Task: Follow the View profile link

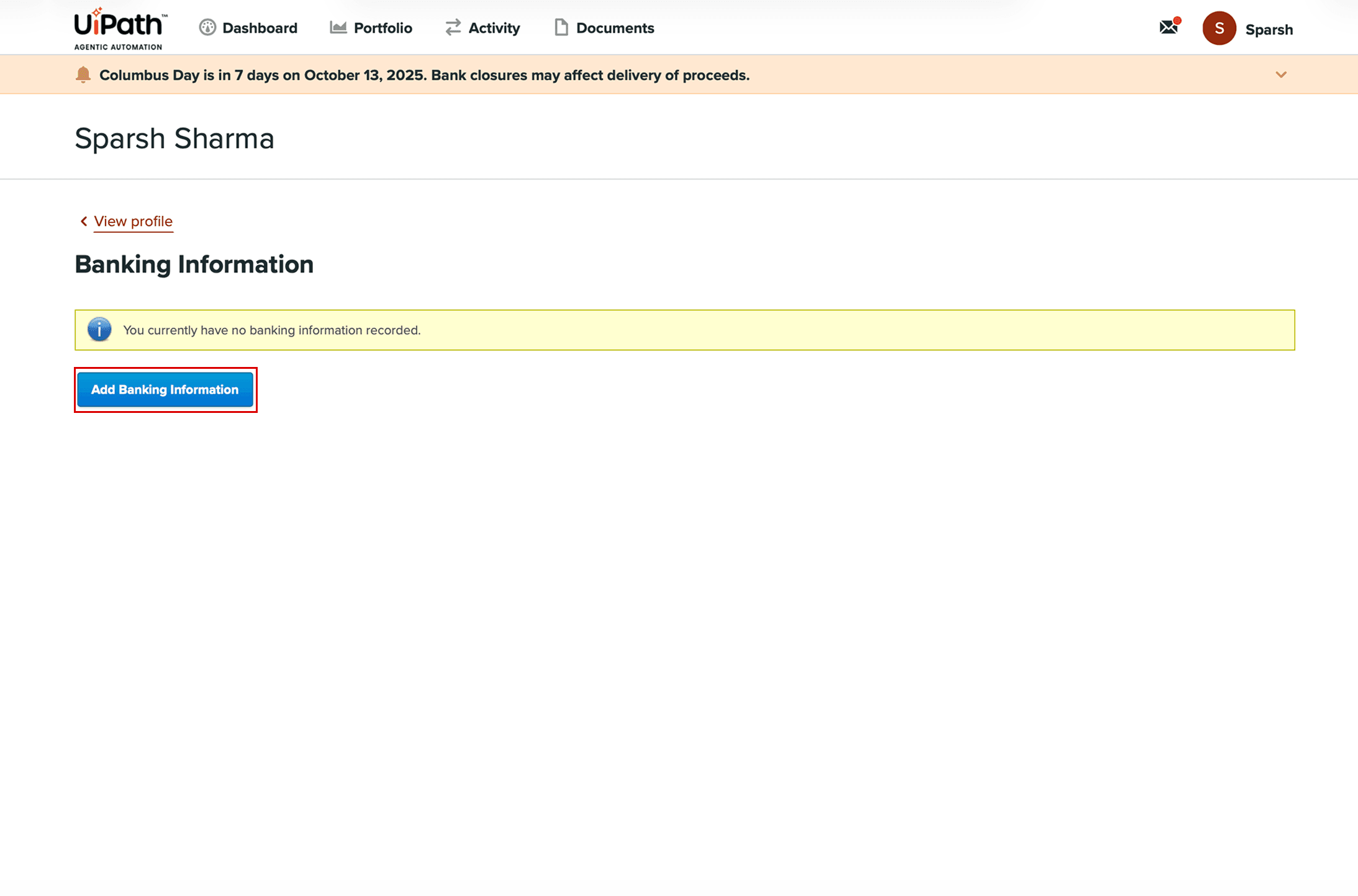Action: 133,221
